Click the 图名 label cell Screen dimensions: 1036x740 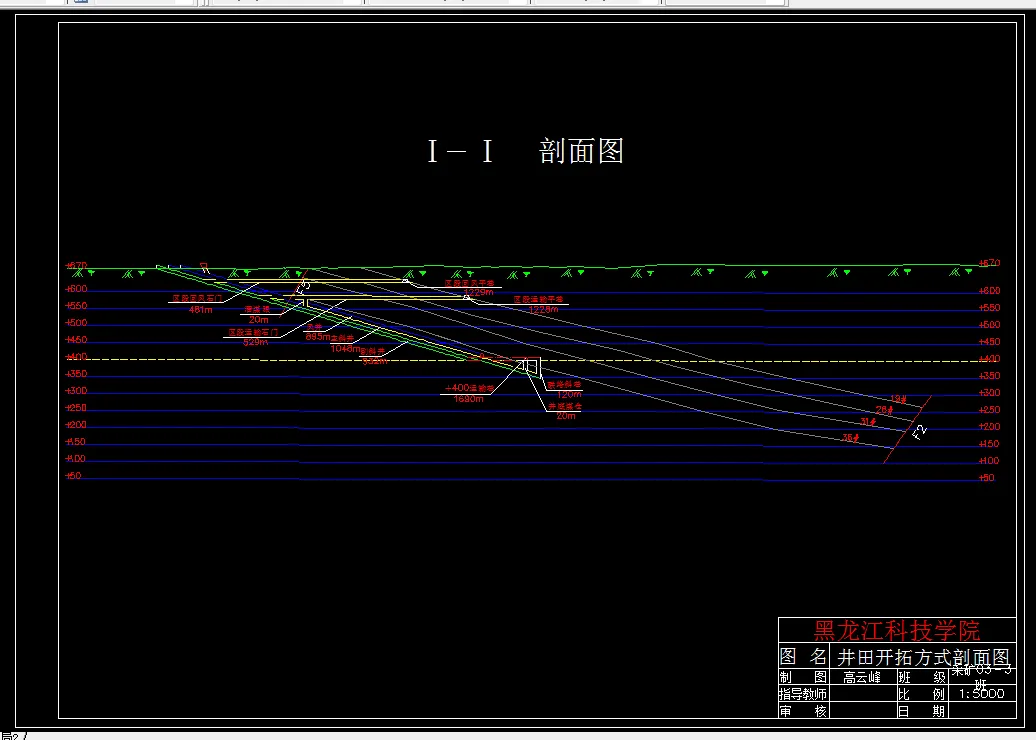click(803, 657)
